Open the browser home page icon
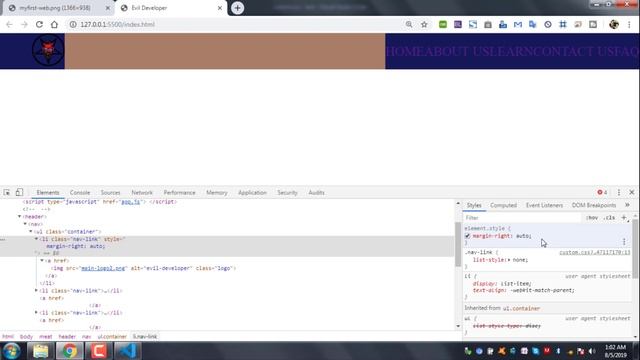The width and height of the screenshot is (640, 360). 54,24
